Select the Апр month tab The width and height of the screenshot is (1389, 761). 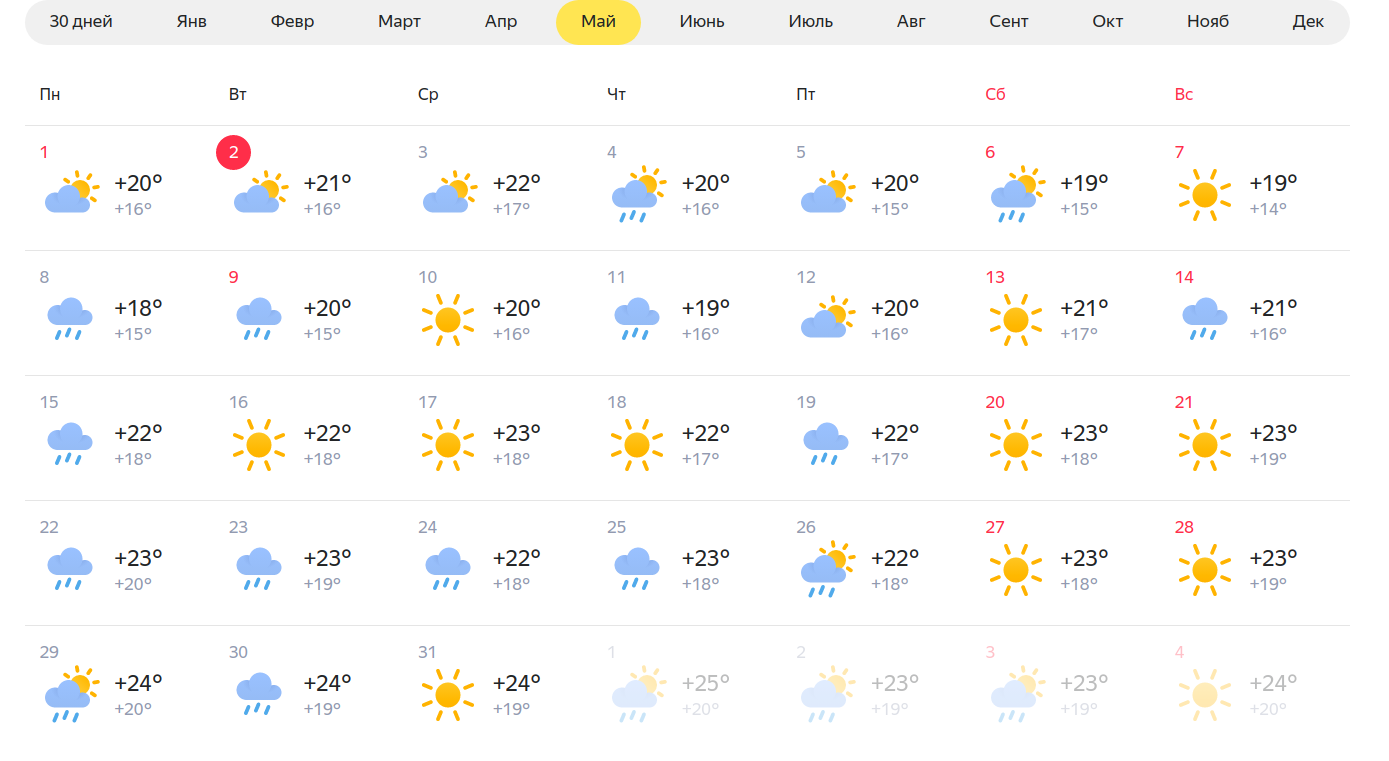point(501,22)
